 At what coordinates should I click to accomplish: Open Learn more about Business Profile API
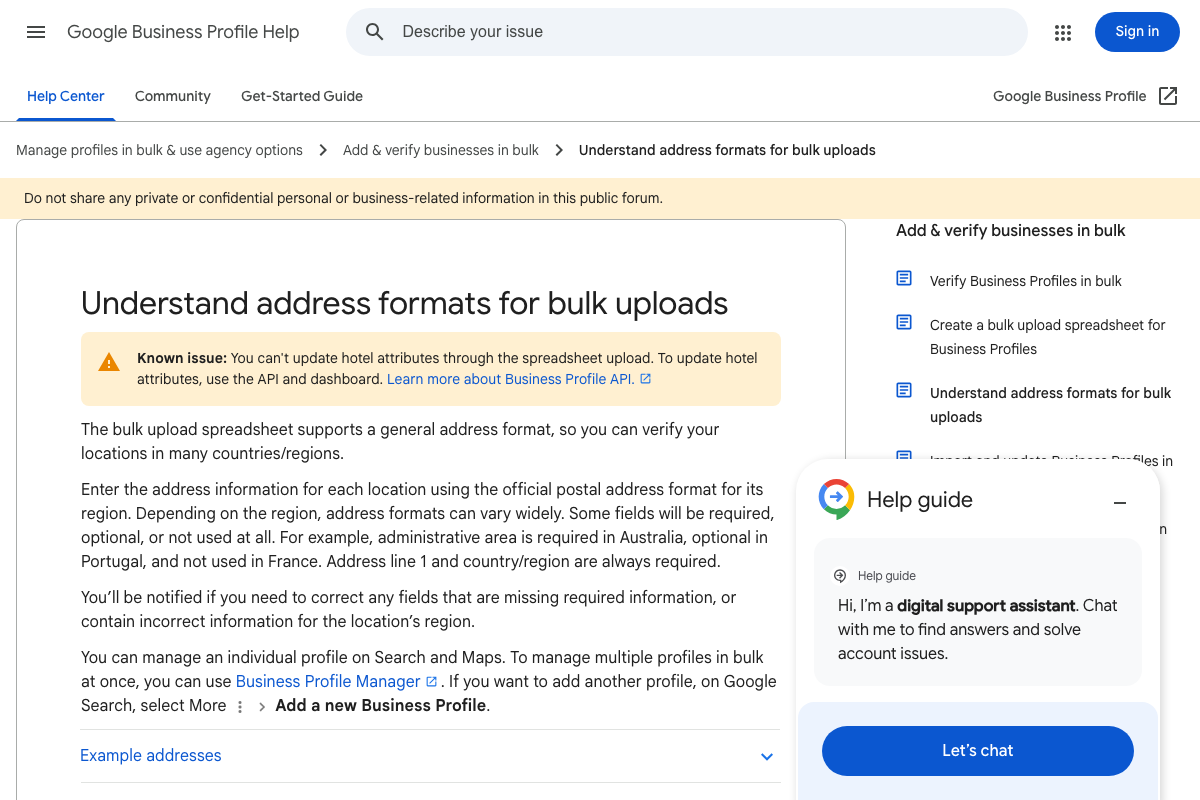tap(510, 379)
